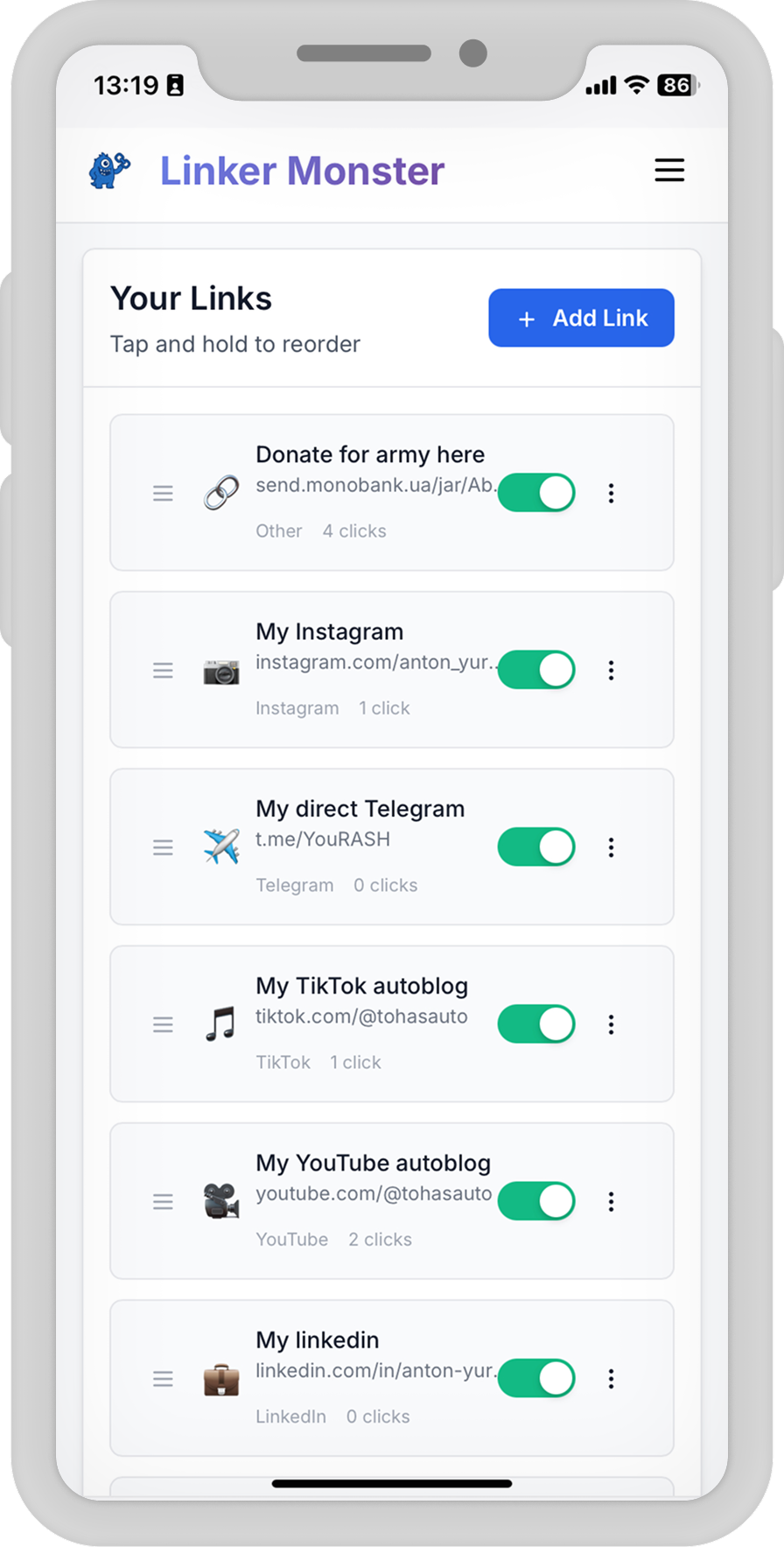This screenshot has width=784, height=1547.
Task: Open three-dot menu for My Instagram
Action: point(611,671)
